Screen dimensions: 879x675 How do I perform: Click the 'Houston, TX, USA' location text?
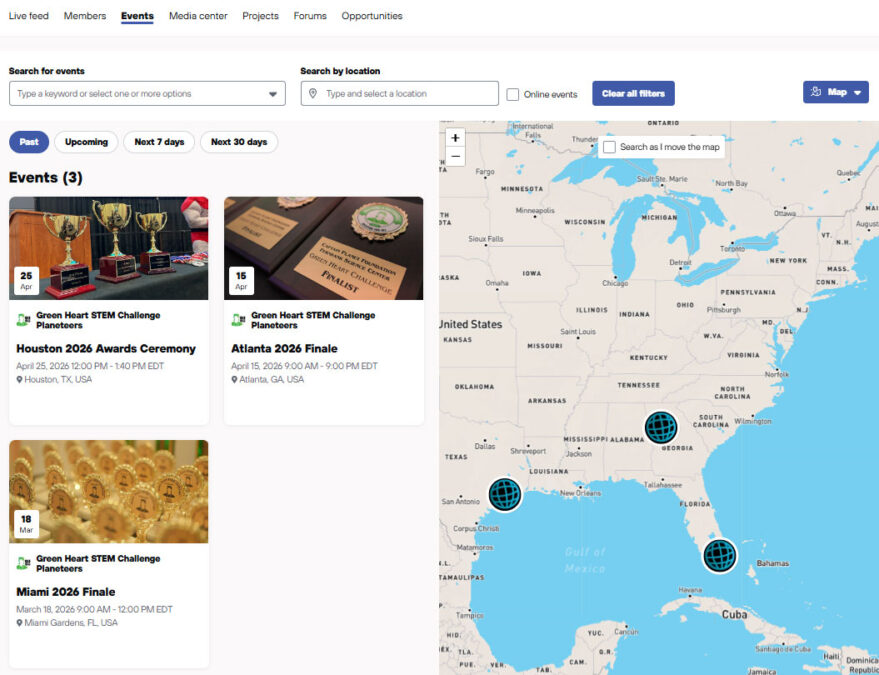(58, 380)
